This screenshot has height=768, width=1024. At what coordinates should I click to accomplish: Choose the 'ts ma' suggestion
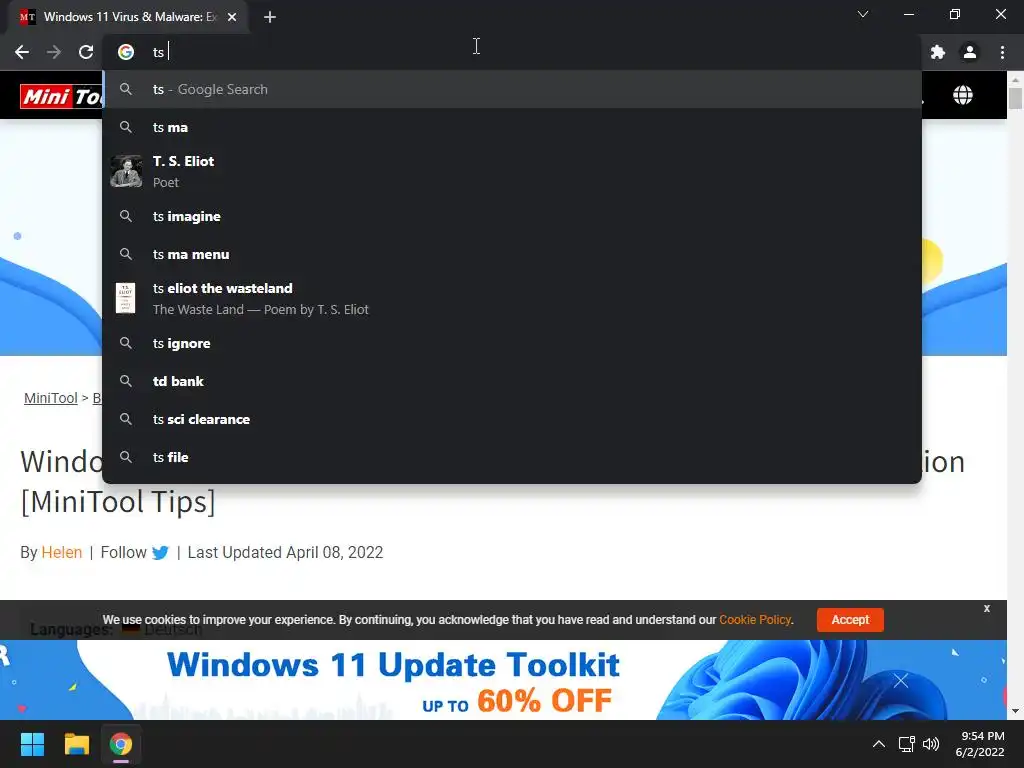click(512, 127)
